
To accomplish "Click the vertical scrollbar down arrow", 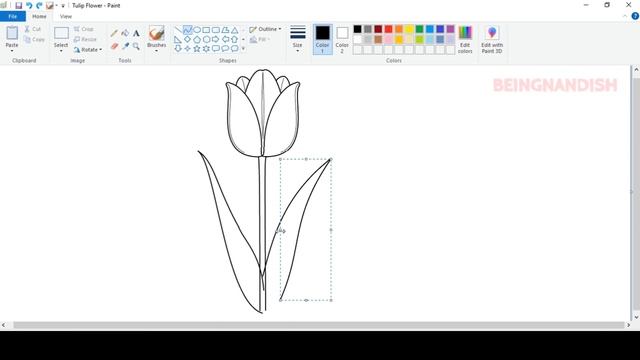I will click(x=636, y=317).
